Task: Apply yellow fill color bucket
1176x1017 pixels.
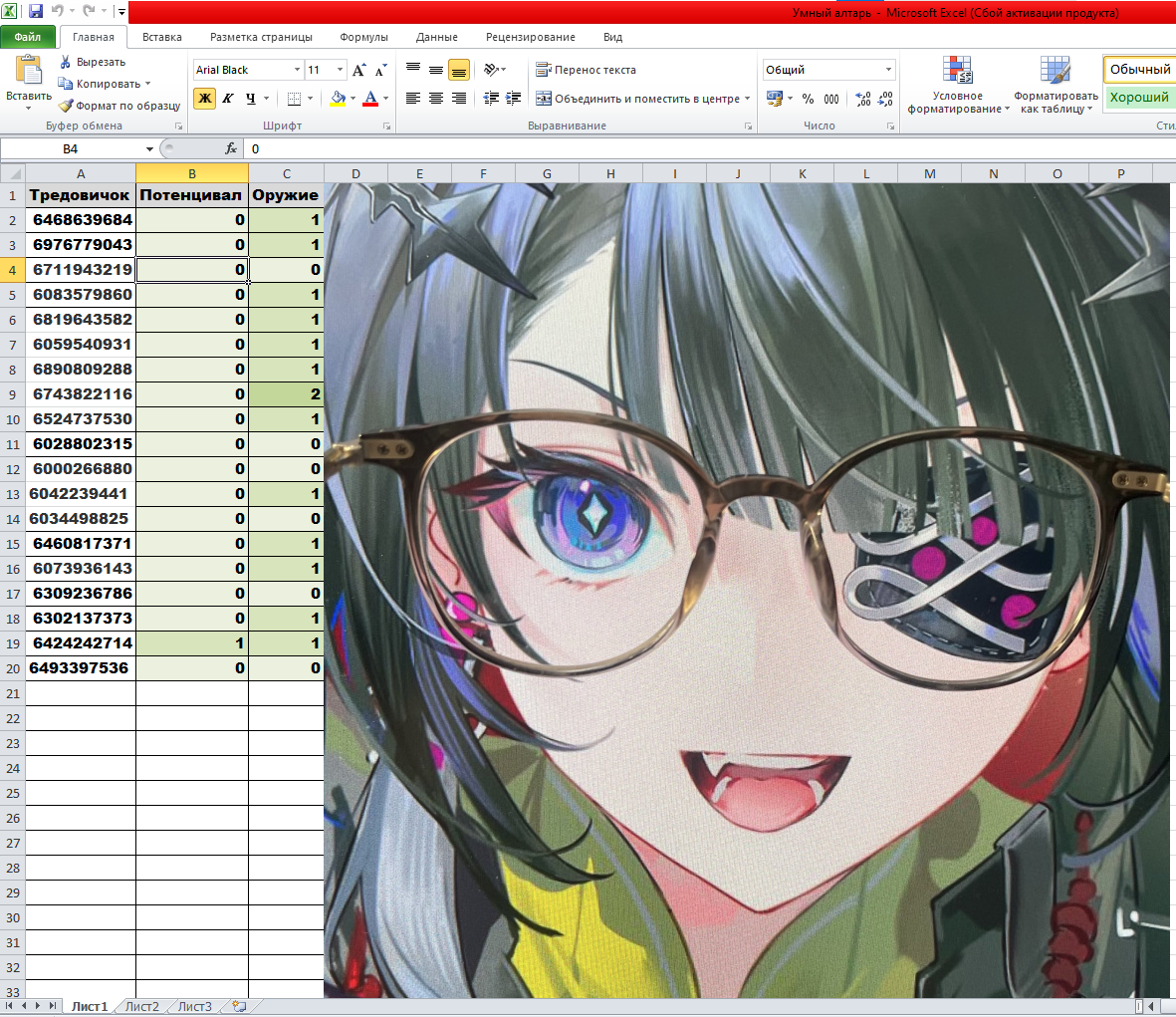Action: 338,99
